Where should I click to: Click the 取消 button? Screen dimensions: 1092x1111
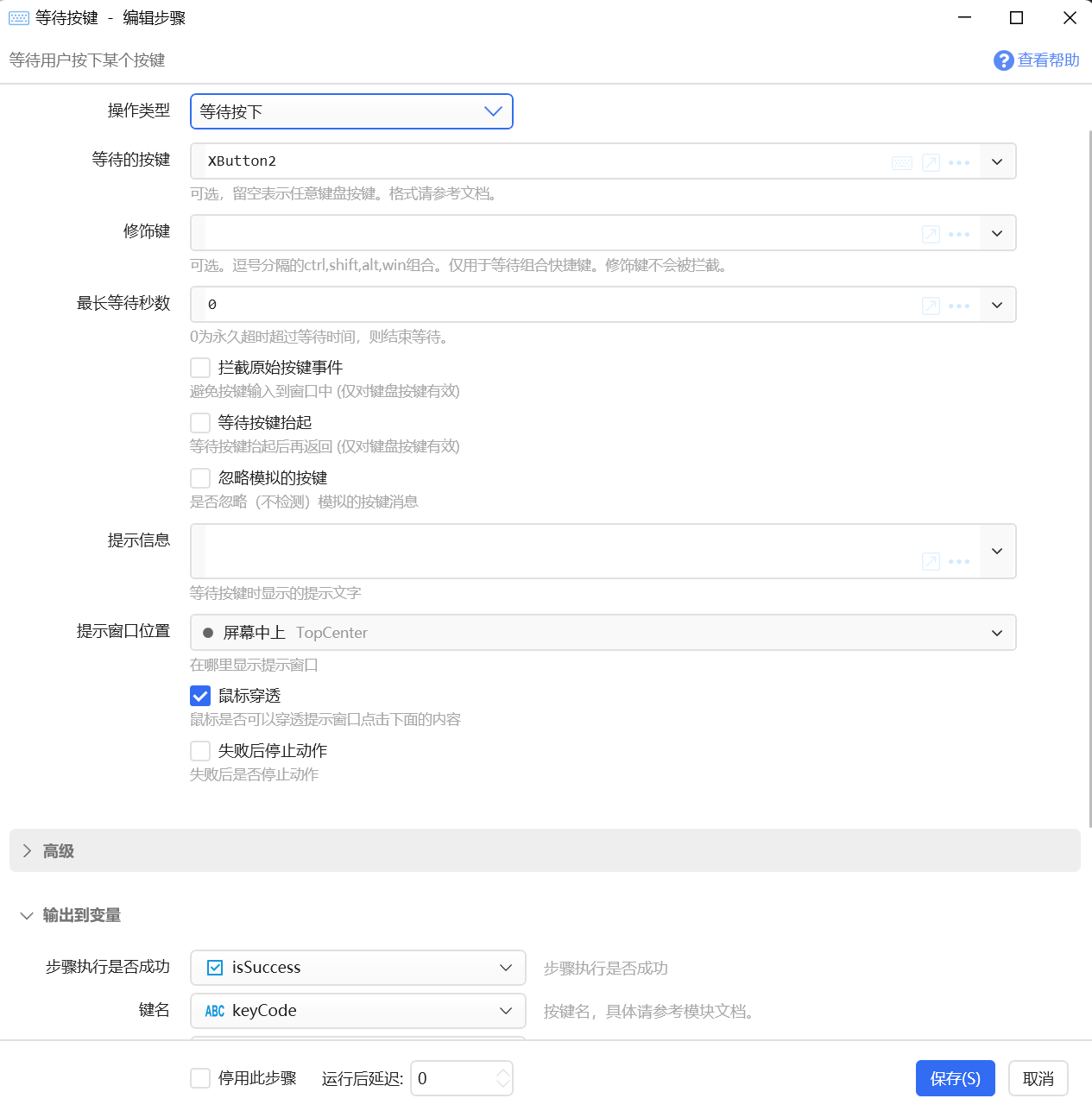tap(1038, 1078)
